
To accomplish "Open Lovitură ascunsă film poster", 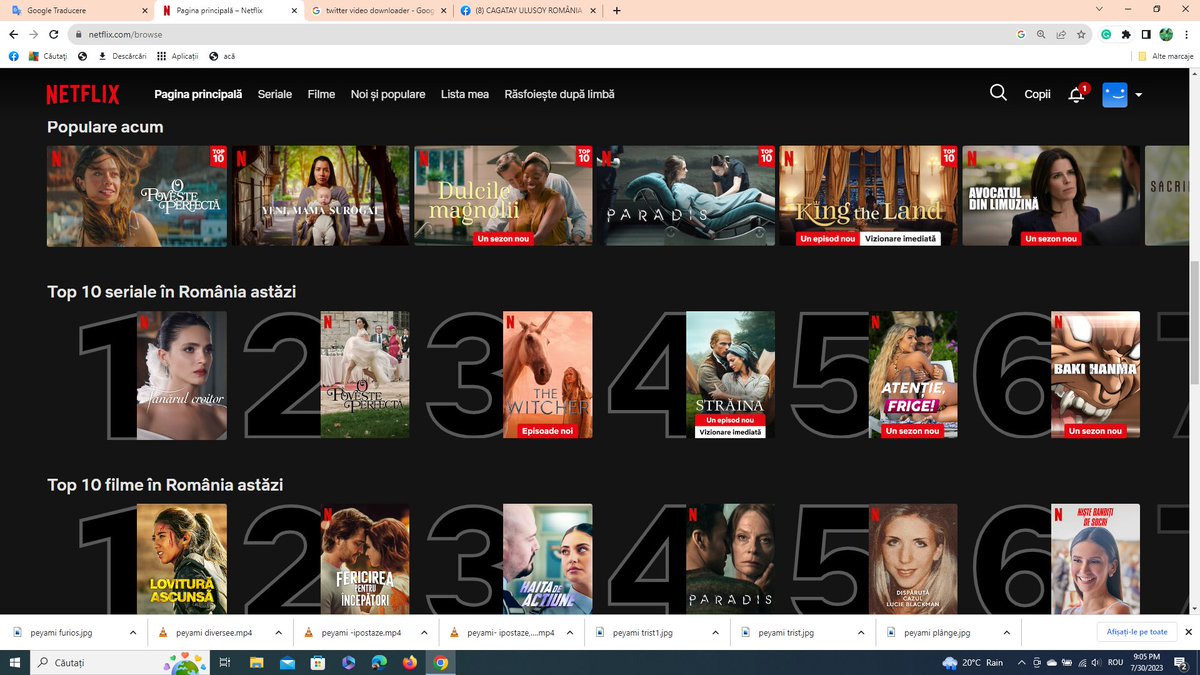I will [182, 559].
